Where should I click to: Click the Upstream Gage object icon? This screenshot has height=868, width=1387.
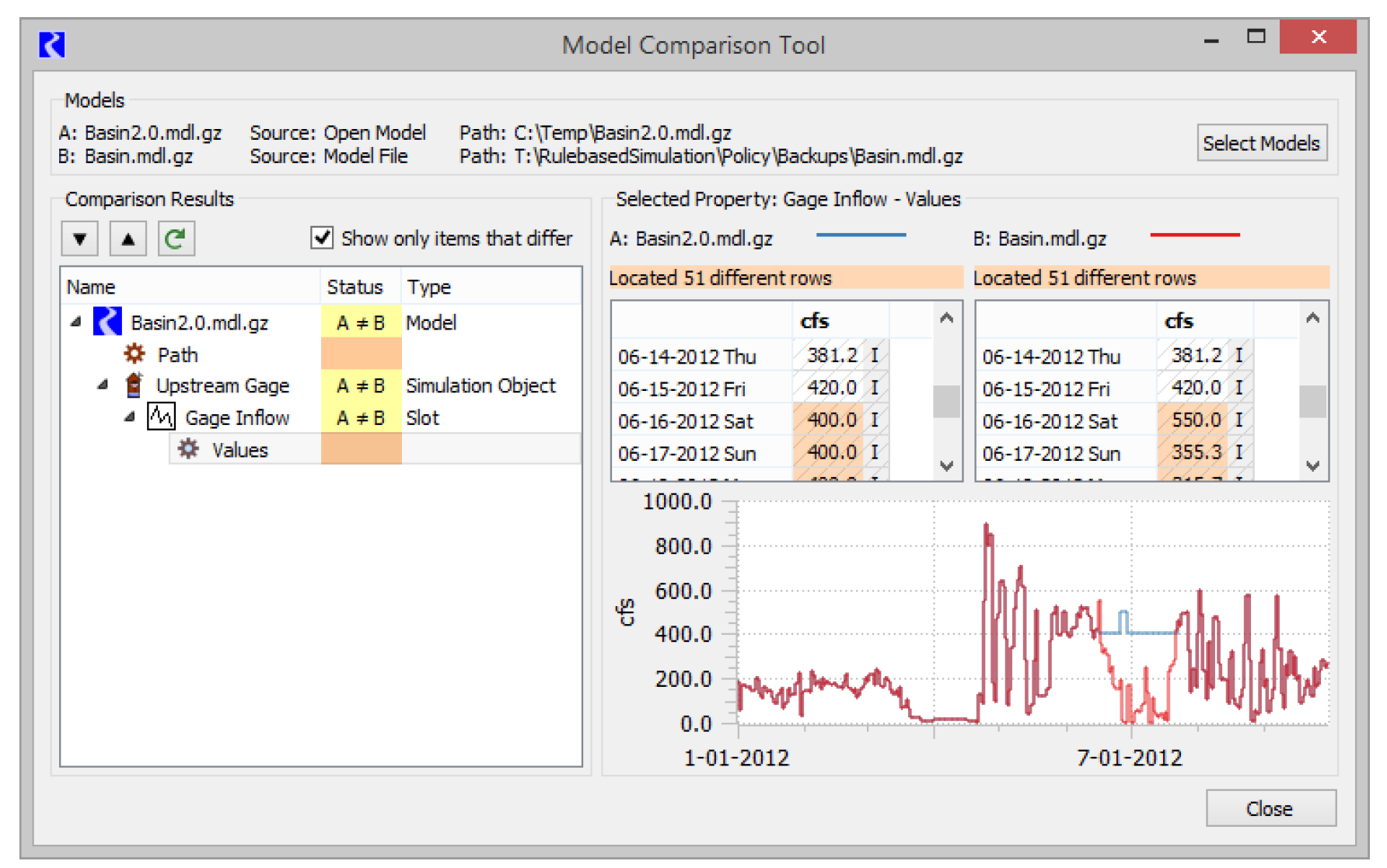pyautogui.click(x=134, y=385)
